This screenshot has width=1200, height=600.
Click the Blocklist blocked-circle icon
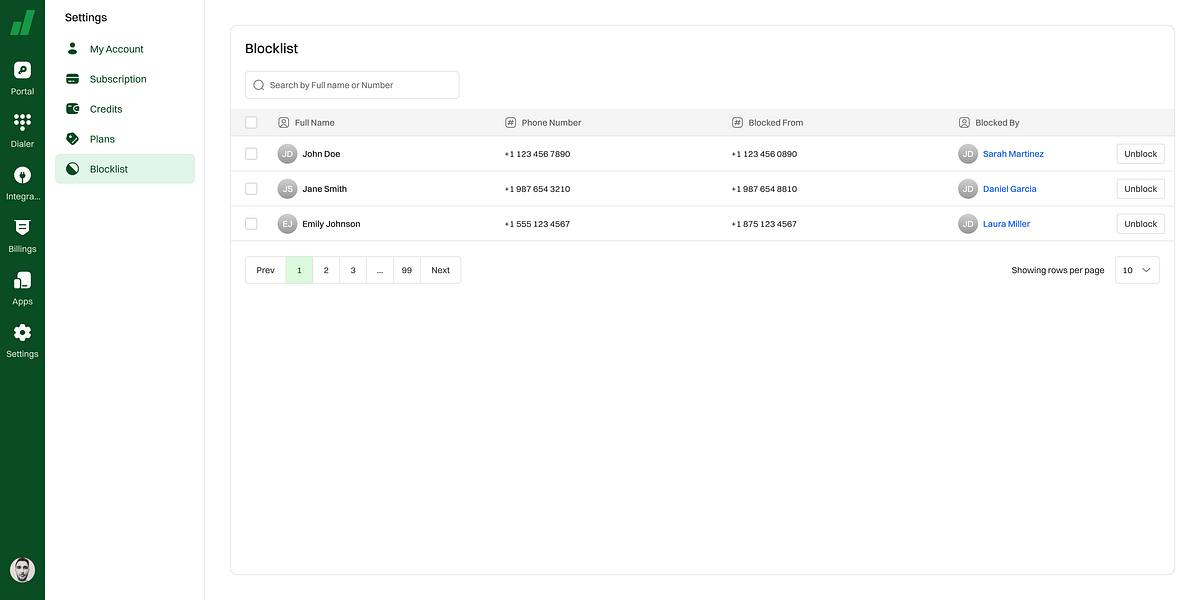pyautogui.click(x=72, y=169)
